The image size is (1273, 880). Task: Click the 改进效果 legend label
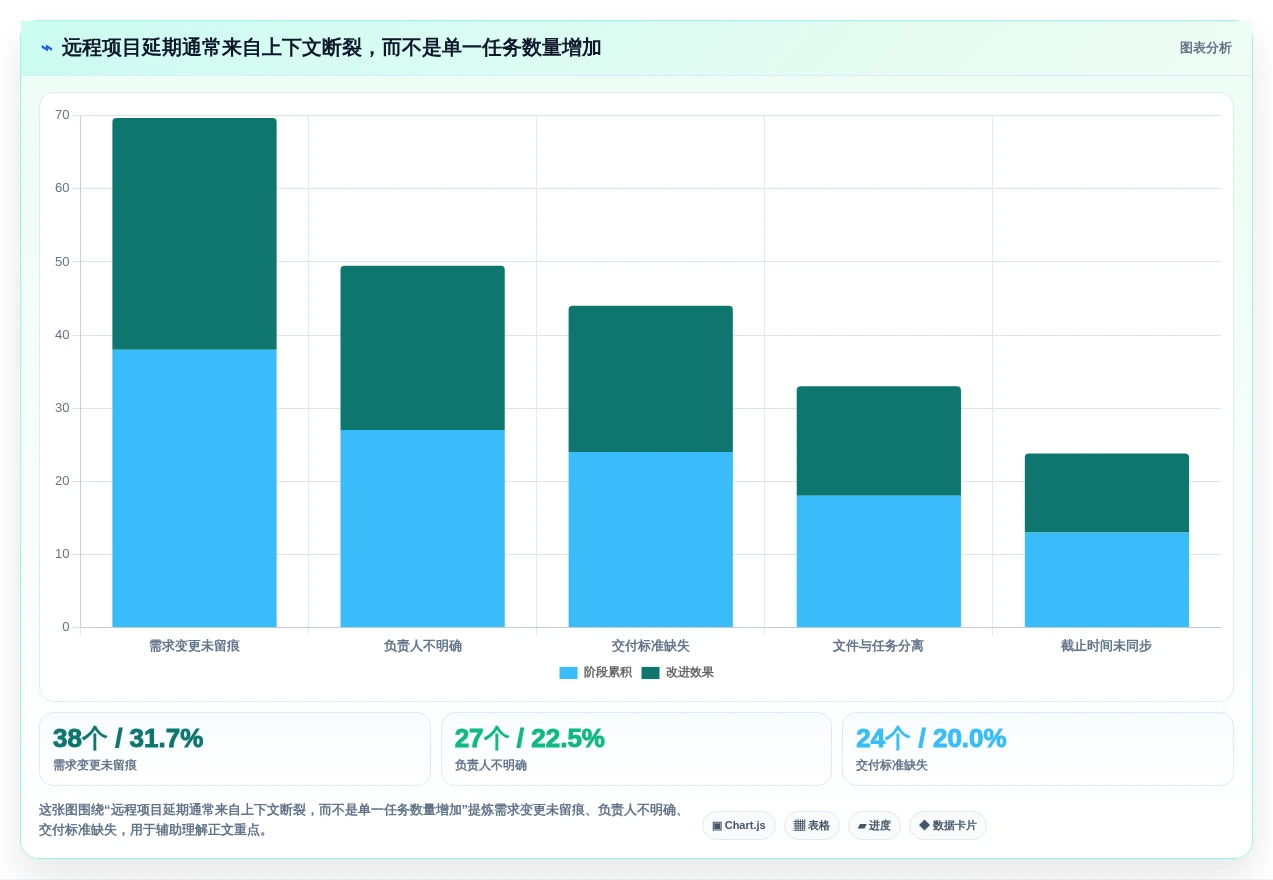(690, 673)
